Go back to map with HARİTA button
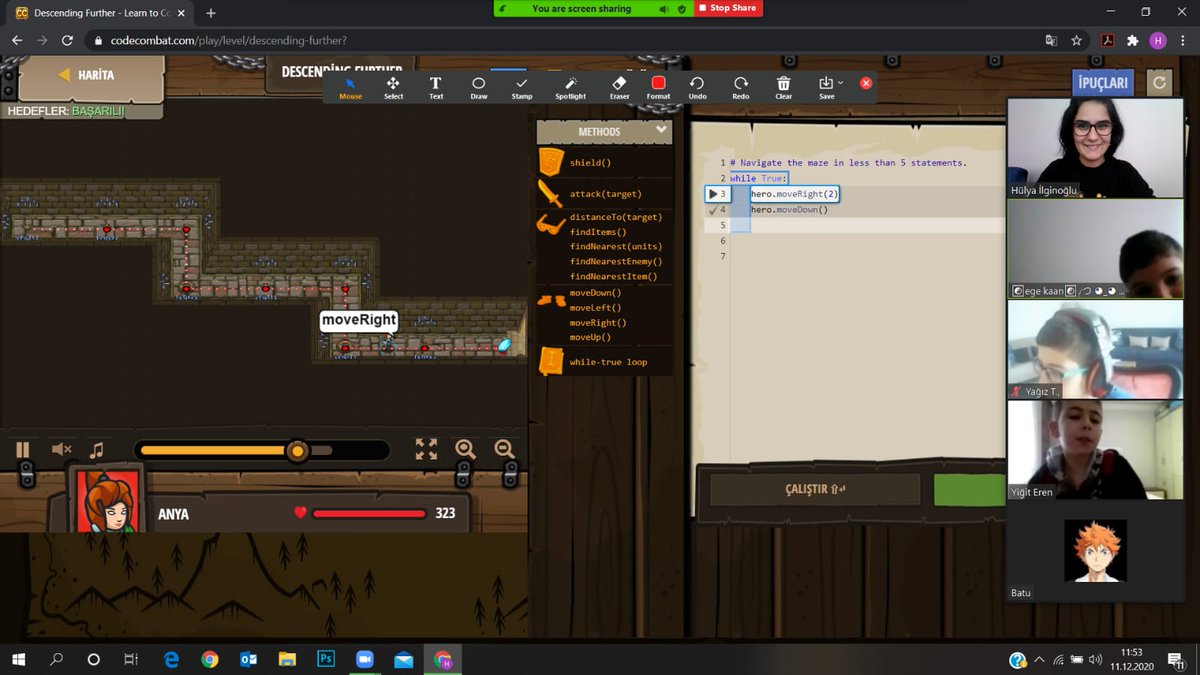The image size is (1200, 675). [90, 76]
